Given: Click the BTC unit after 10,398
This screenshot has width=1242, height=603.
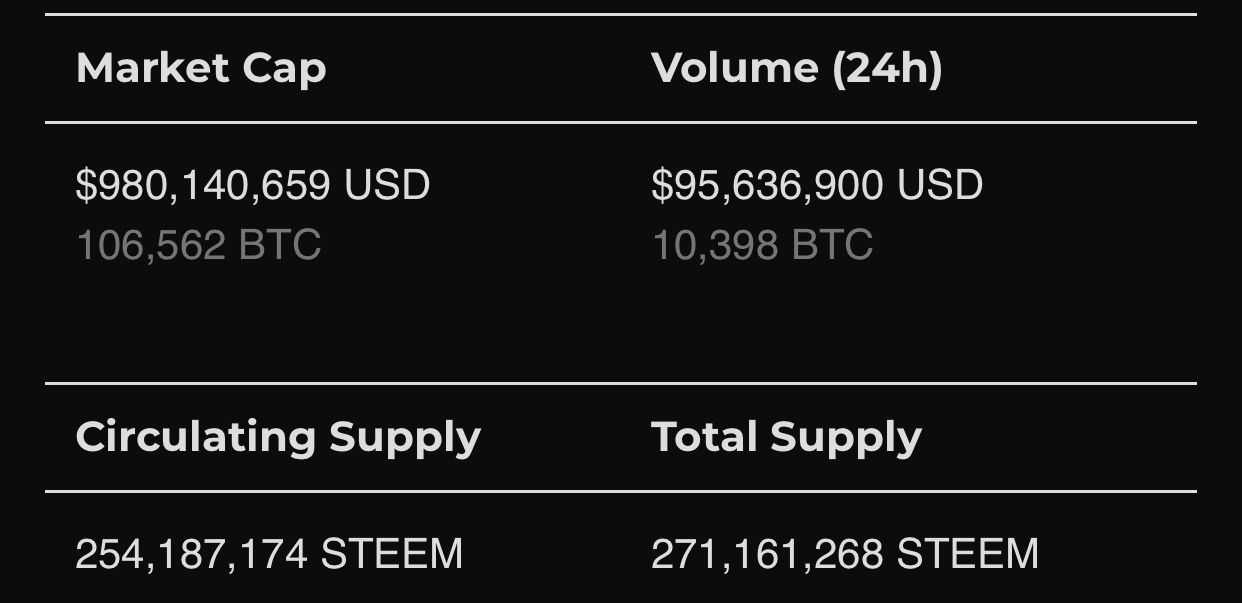Looking at the screenshot, I should 832,245.
